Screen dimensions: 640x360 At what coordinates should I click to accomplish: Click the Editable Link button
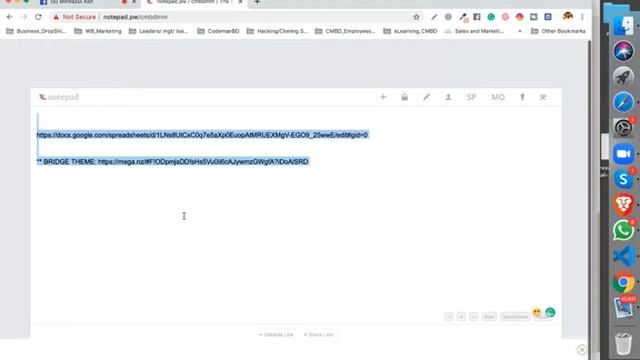tap(276, 335)
